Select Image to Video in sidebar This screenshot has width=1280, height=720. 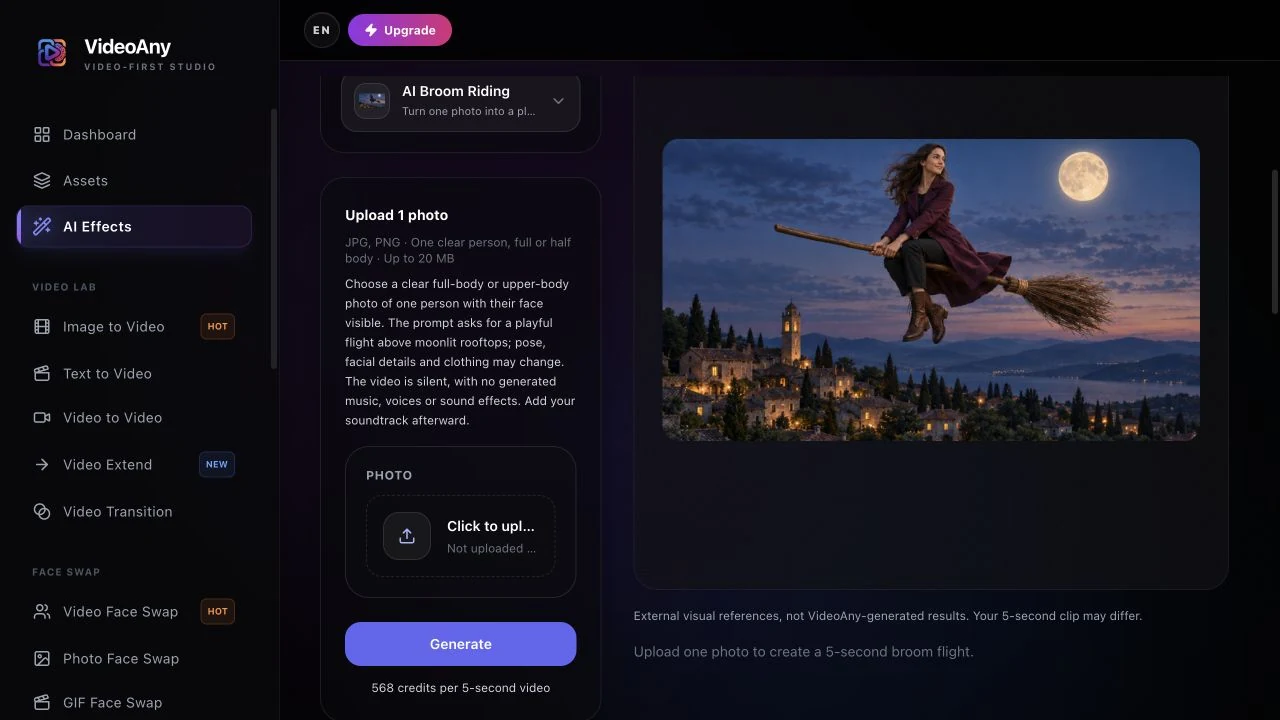pyautogui.click(x=134, y=327)
